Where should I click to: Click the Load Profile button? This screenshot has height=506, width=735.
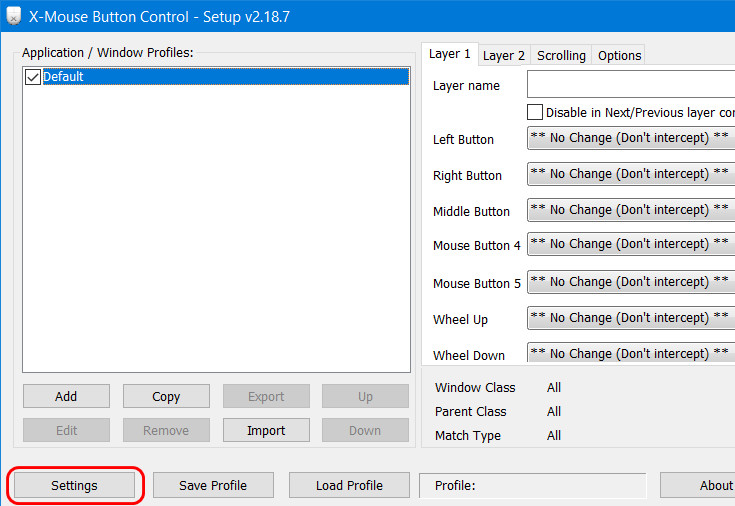[349, 485]
